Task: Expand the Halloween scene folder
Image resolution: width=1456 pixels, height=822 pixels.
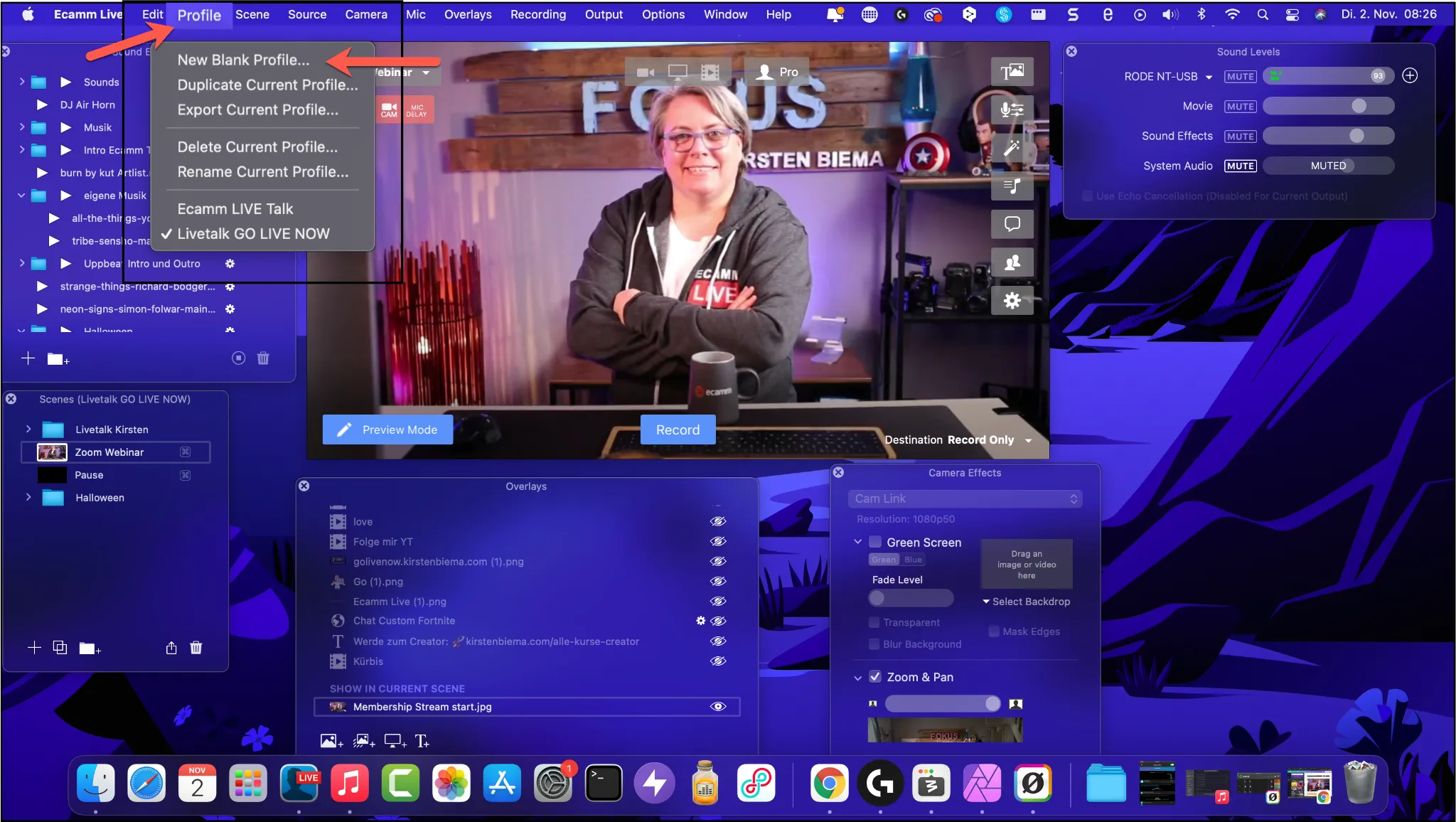Action: 28,497
